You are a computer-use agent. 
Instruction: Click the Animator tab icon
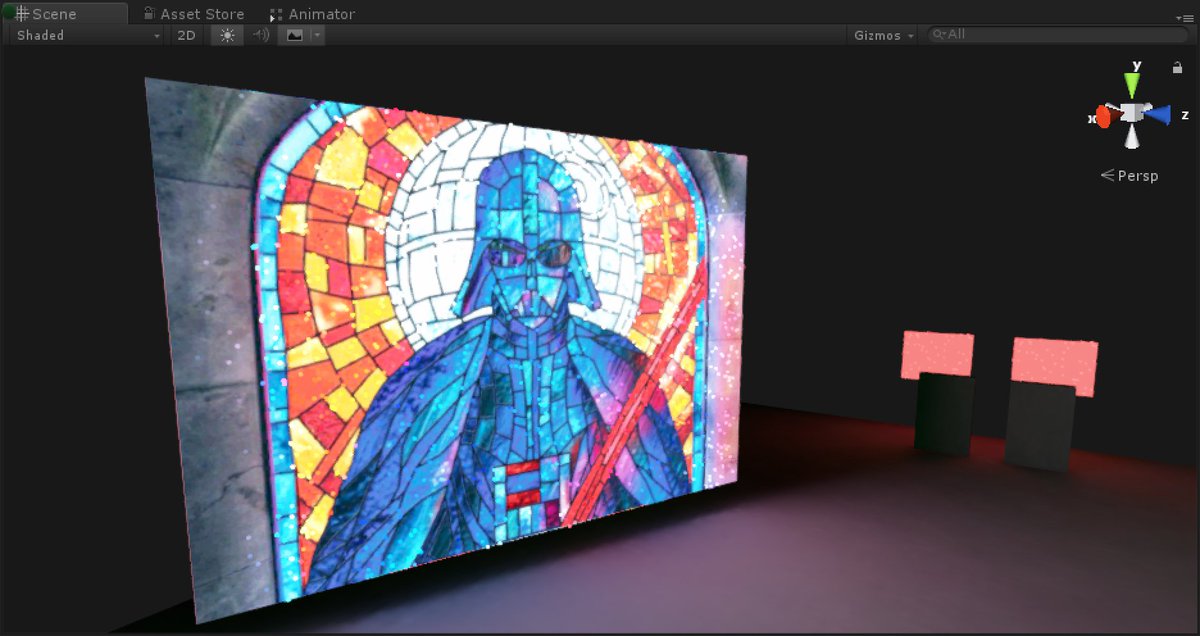coord(276,15)
